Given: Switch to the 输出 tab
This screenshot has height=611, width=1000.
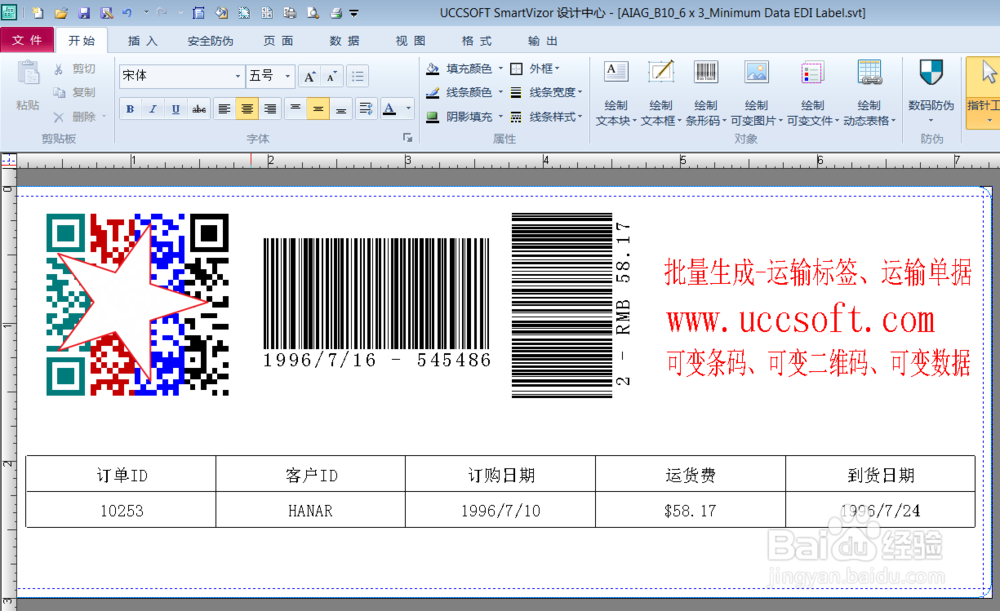Looking at the screenshot, I should [x=543, y=41].
